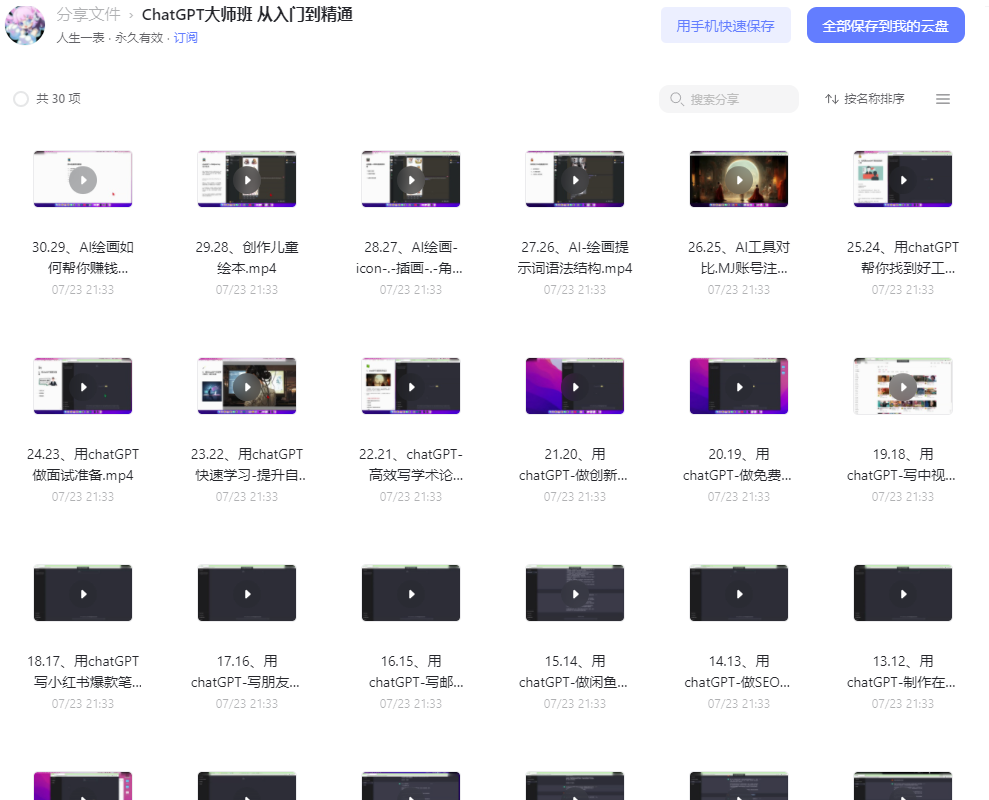This screenshot has height=800, width=989.
Task: Play video 15.14、用chatGPT-做闲鱼
Action: click(575, 593)
